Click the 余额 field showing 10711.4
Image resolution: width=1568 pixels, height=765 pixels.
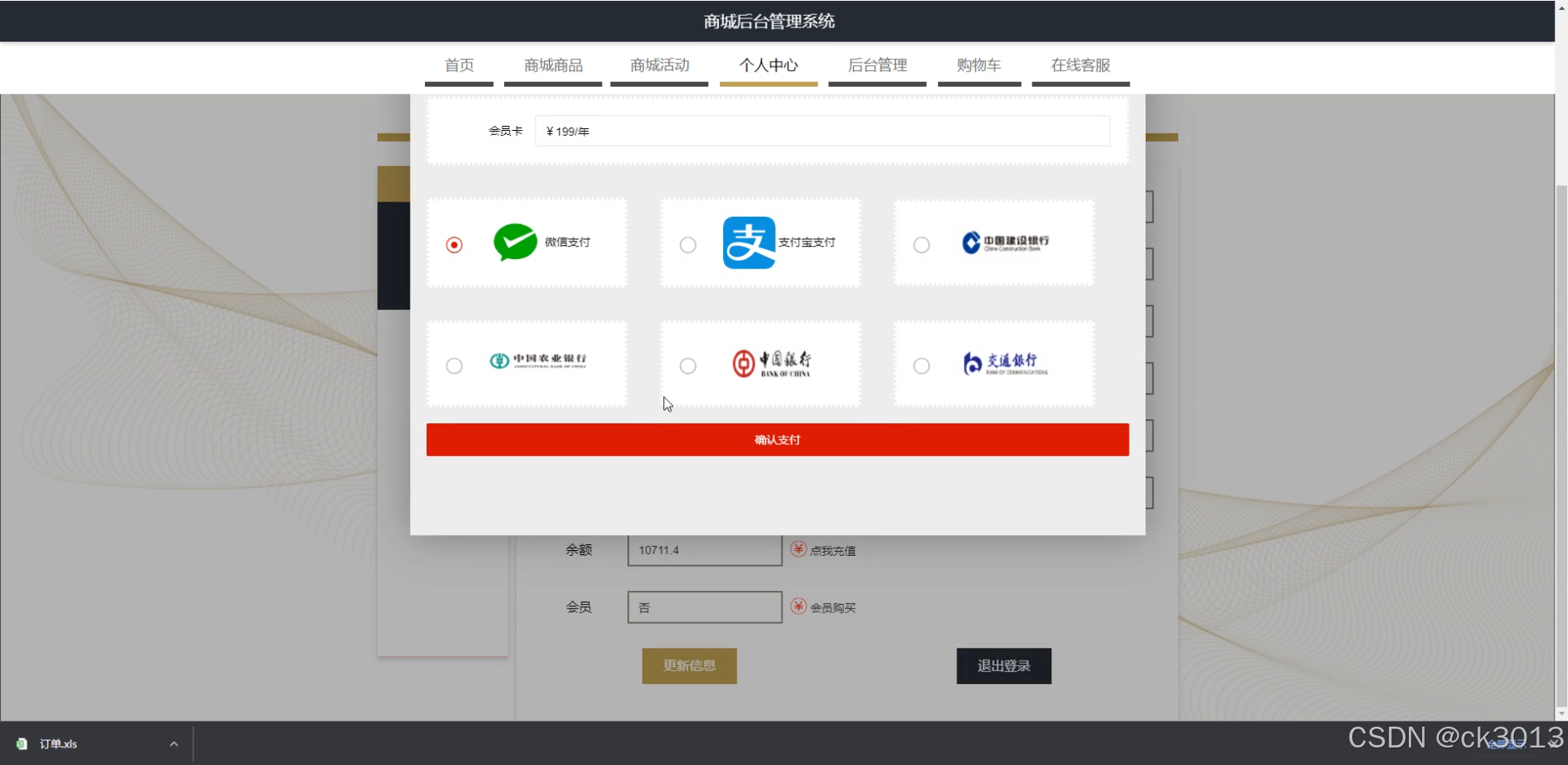pos(705,550)
